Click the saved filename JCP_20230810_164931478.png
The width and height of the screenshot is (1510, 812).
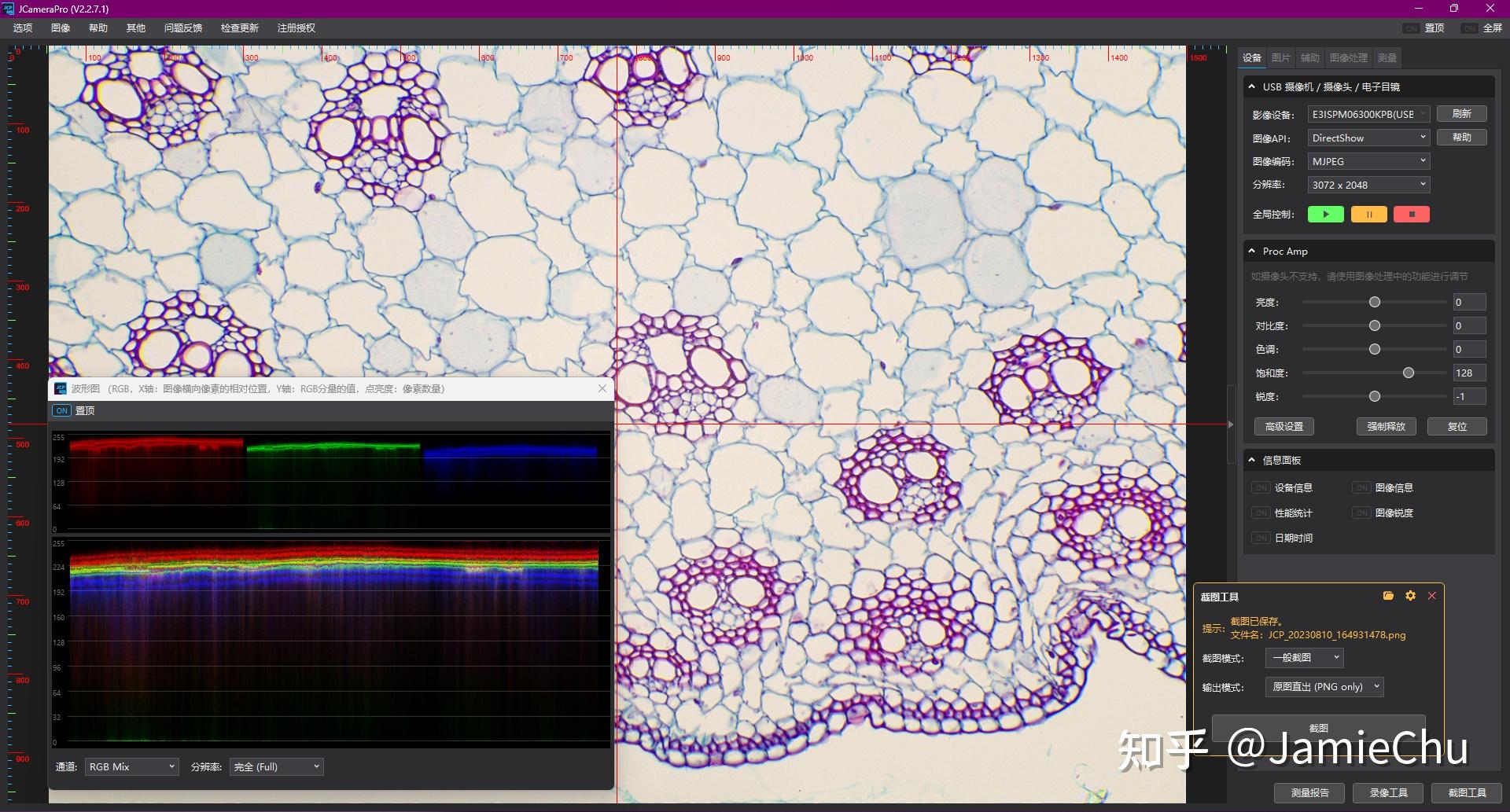click(1337, 635)
